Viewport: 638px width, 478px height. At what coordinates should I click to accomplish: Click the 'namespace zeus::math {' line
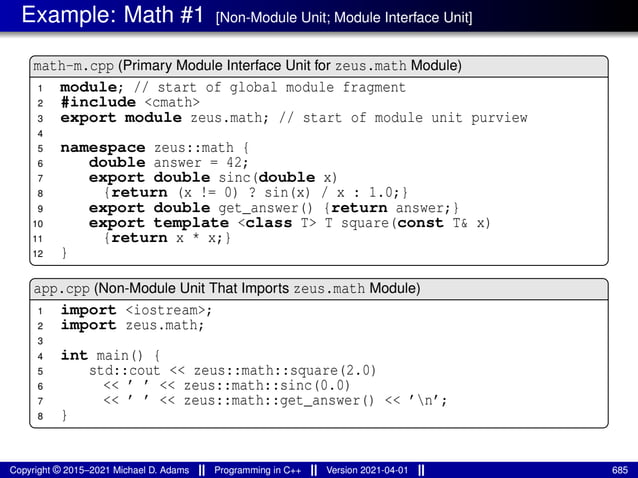click(155, 148)
